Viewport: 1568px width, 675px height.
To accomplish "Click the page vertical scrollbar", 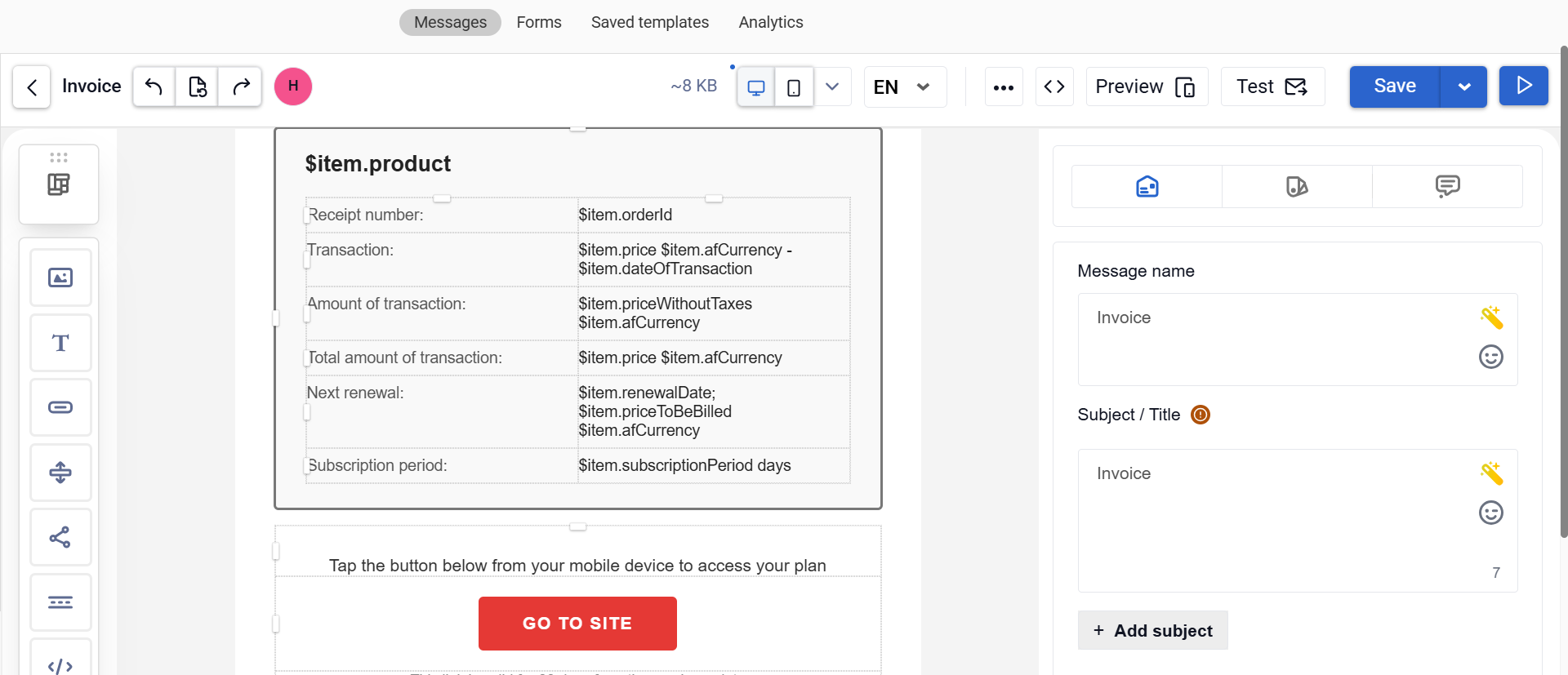I will coord(1563,291).
